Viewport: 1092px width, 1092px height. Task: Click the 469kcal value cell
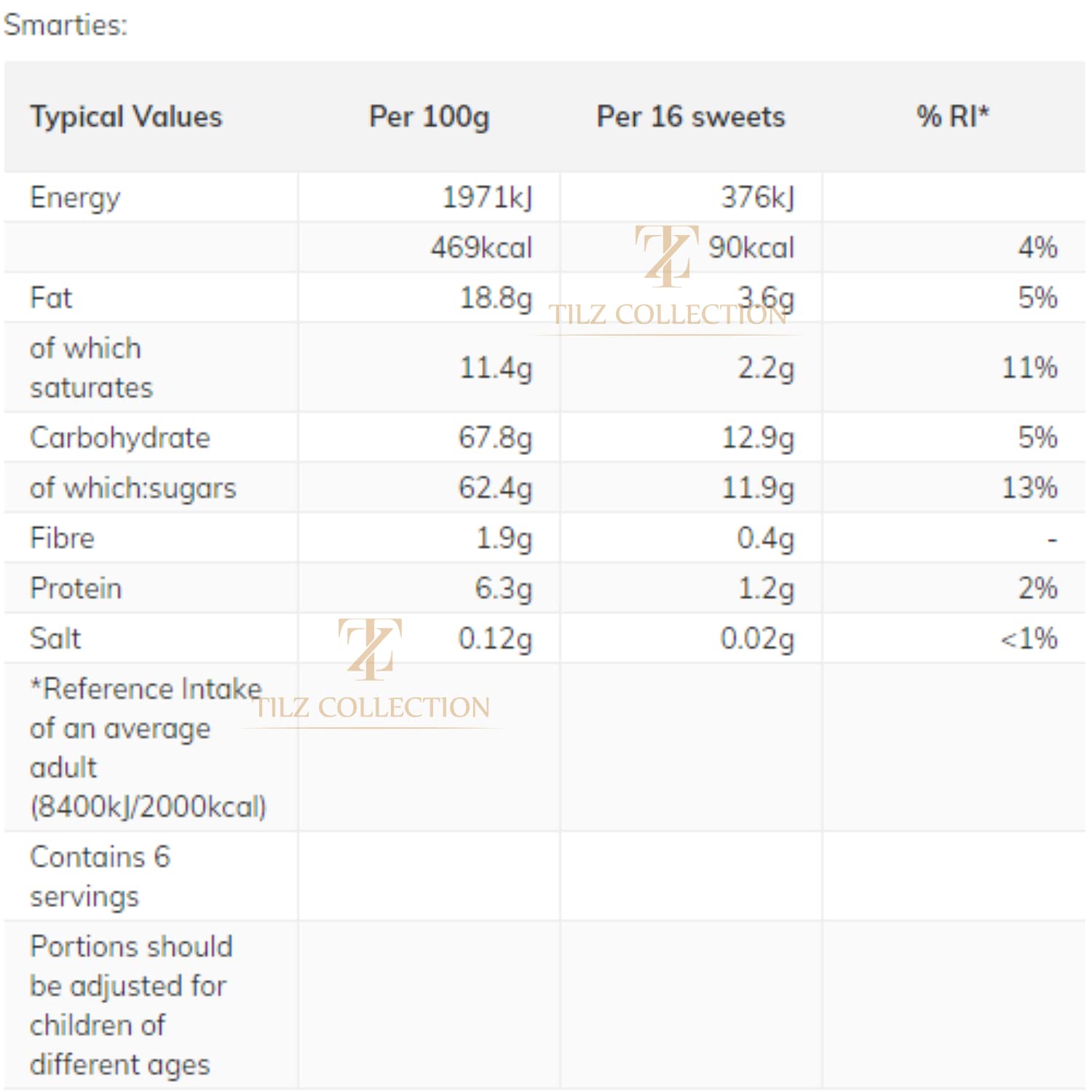click(481, 248)
